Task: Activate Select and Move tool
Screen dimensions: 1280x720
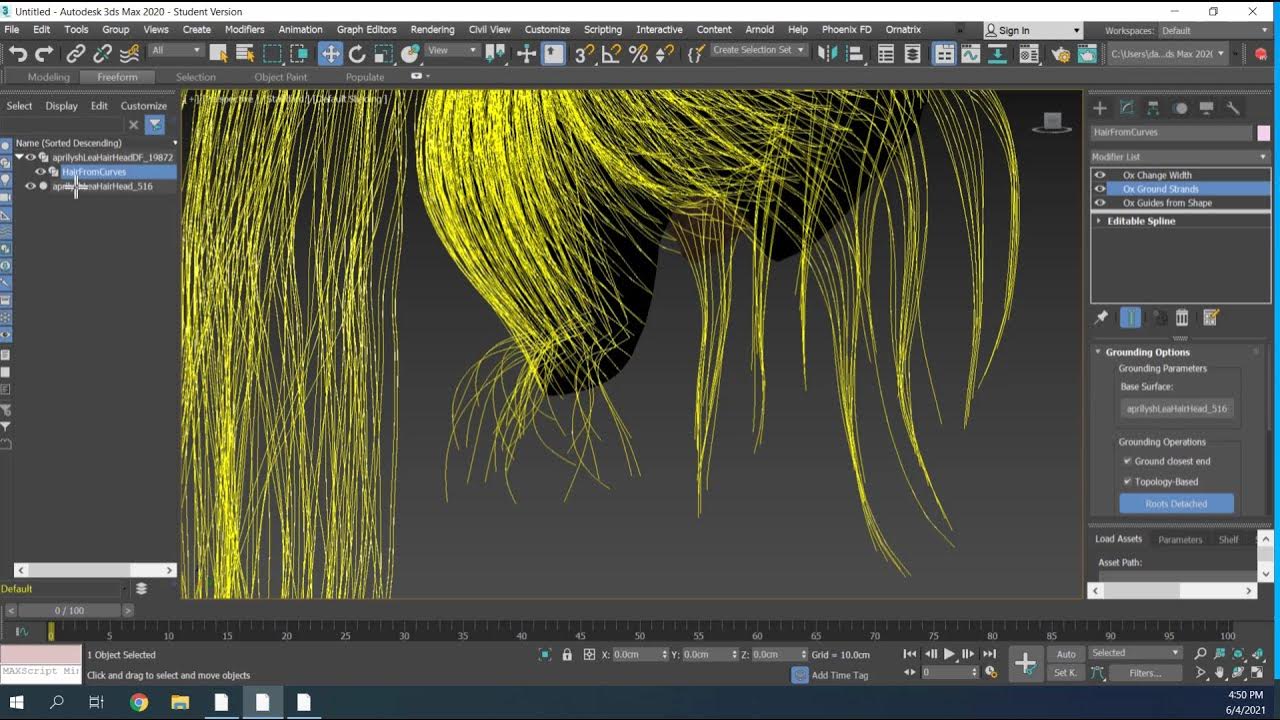Action: (330, 54)
